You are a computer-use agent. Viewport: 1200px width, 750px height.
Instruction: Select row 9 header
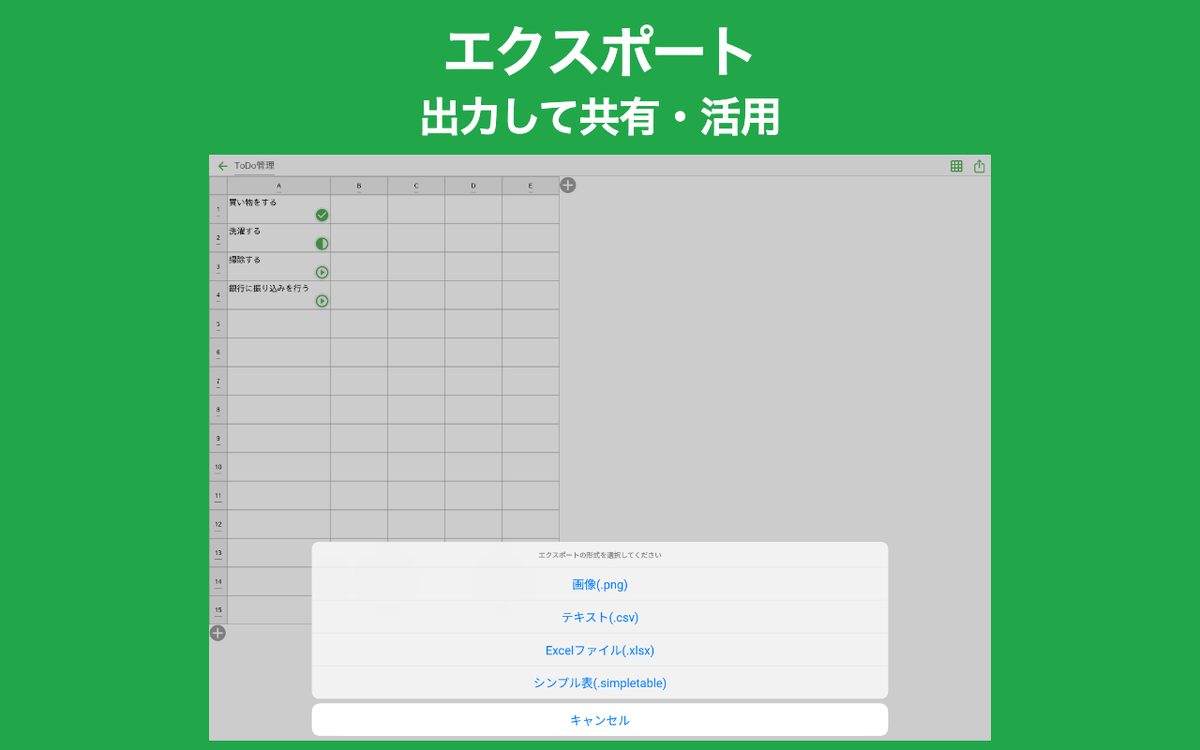(218, 439)
